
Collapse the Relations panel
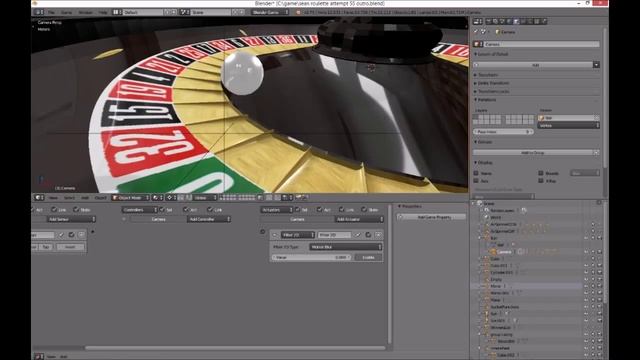tap(485, 100)
